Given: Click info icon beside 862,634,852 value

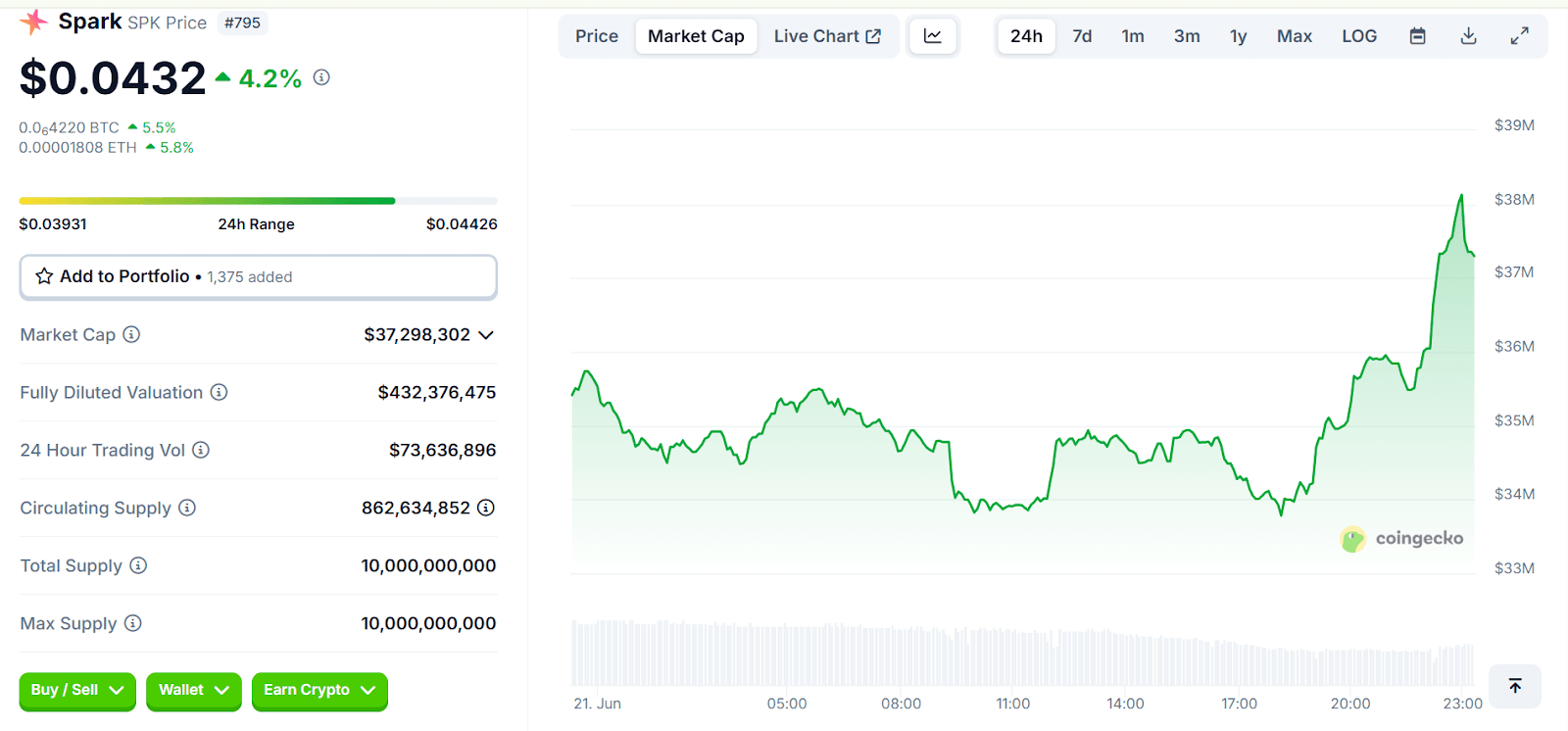Looking at the screenshot, I should 486,508.
